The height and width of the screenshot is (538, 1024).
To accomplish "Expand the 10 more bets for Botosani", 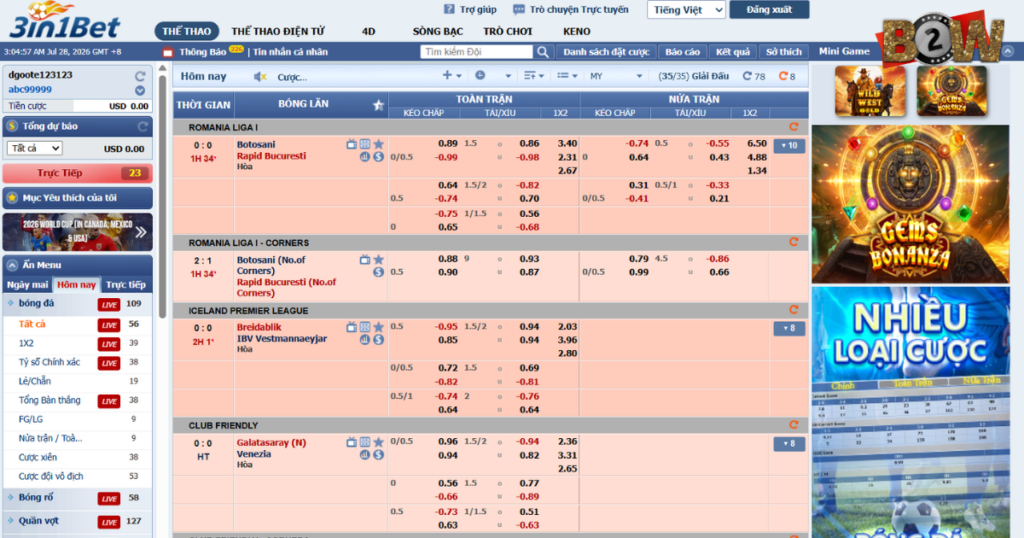I will coord(789,146).
